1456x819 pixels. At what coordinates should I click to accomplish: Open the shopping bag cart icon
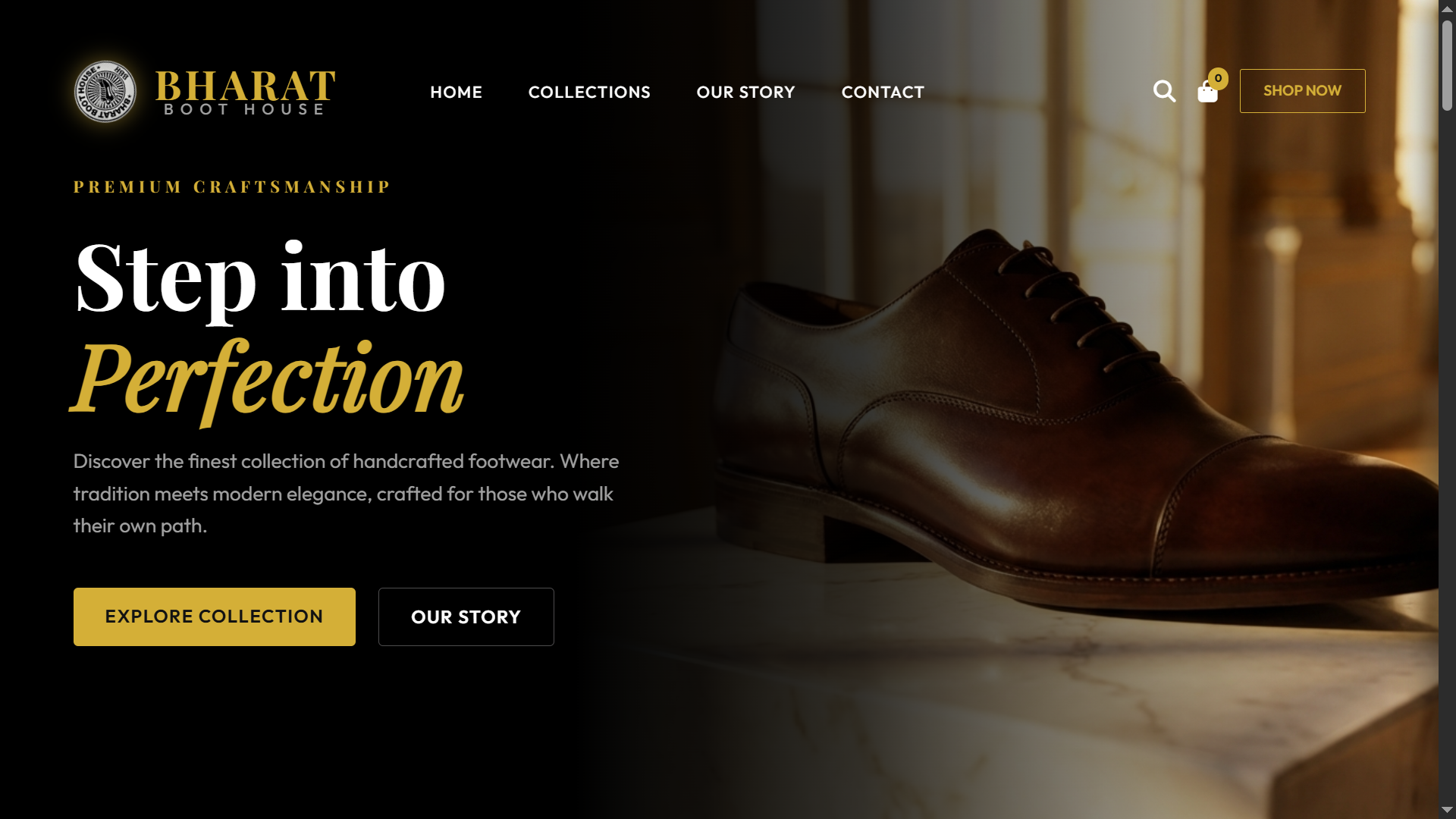point(1207,93)
